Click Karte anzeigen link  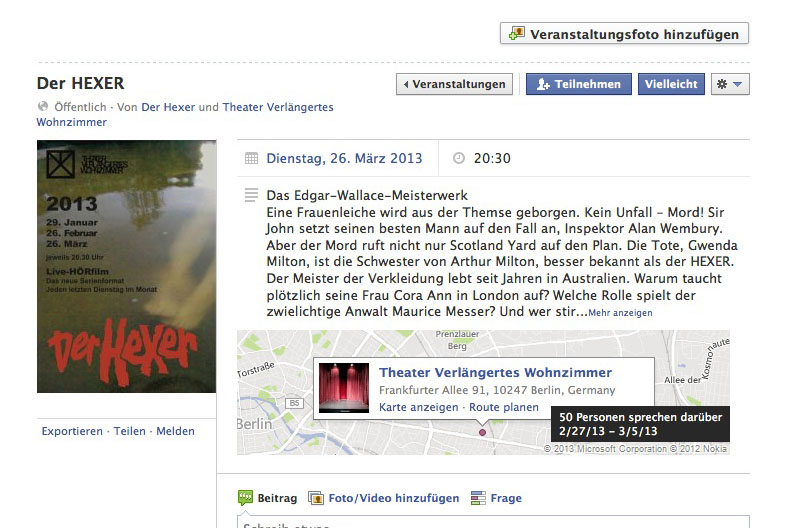[419, 407]
